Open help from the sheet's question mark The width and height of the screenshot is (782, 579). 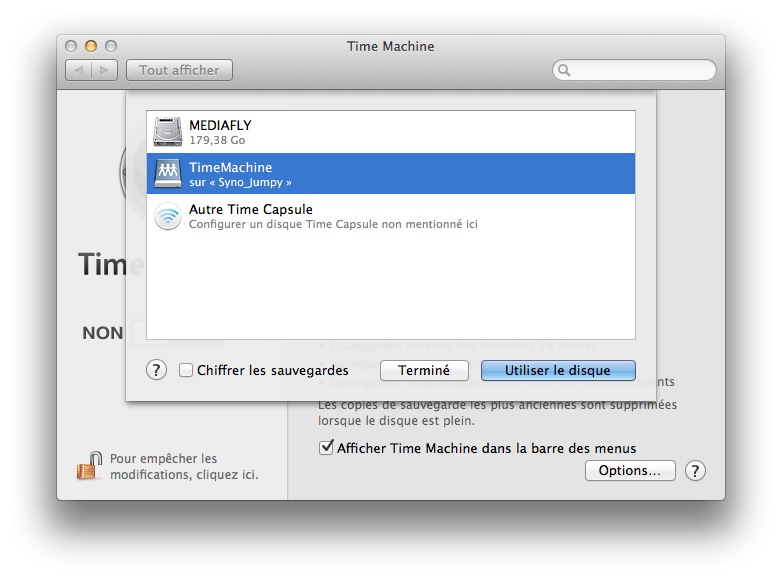point(156,370)
